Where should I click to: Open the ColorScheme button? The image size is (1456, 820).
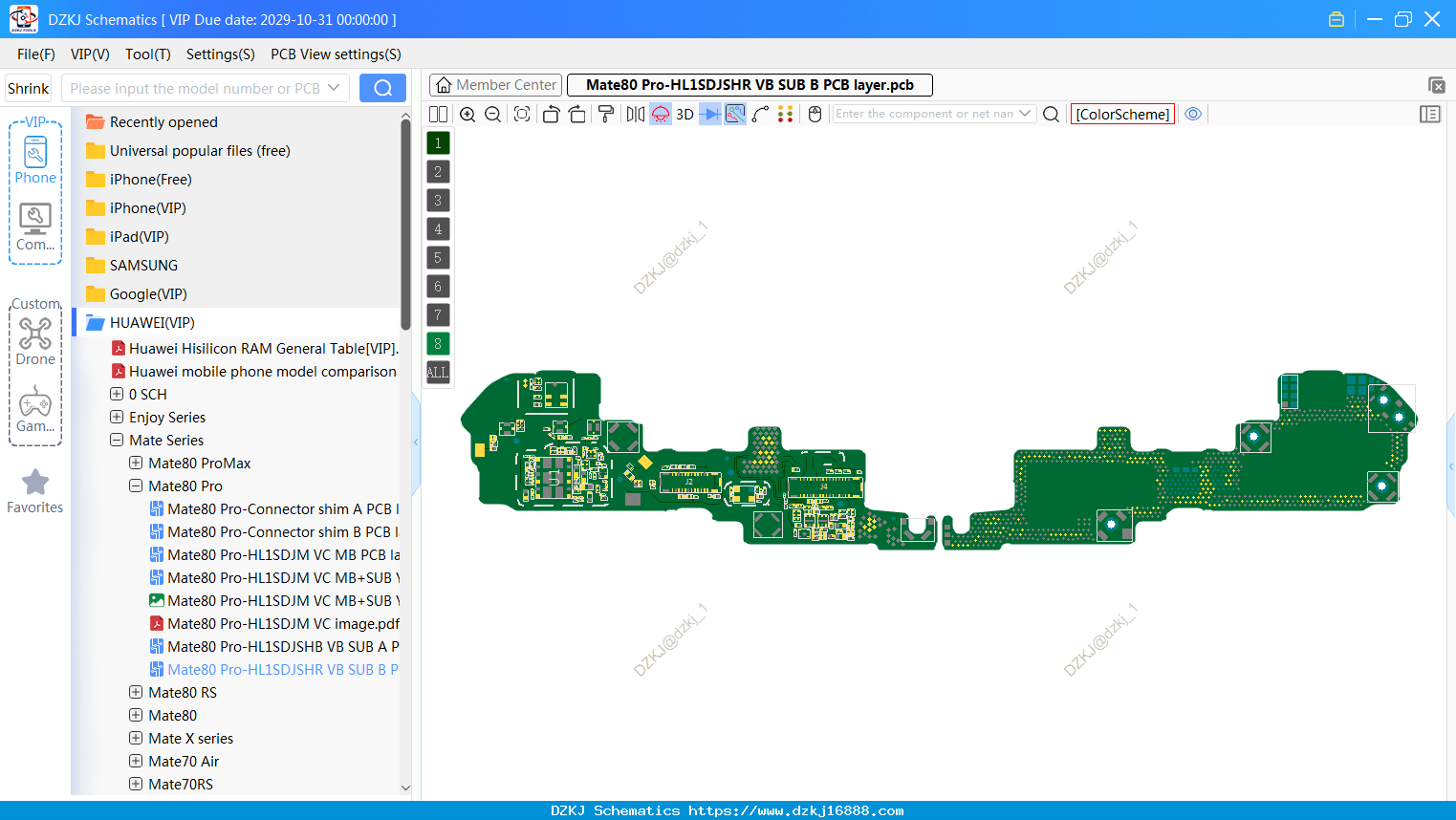click(1122, 114)
